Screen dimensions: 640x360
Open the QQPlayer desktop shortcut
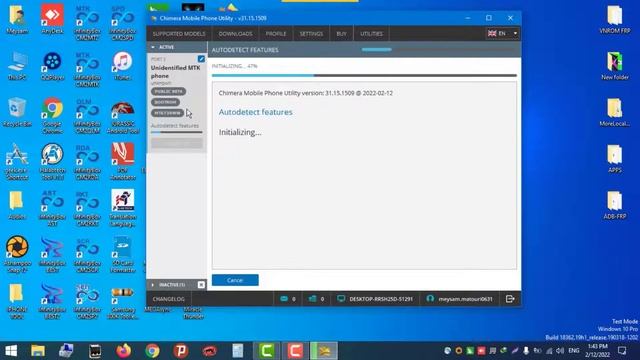52,66
